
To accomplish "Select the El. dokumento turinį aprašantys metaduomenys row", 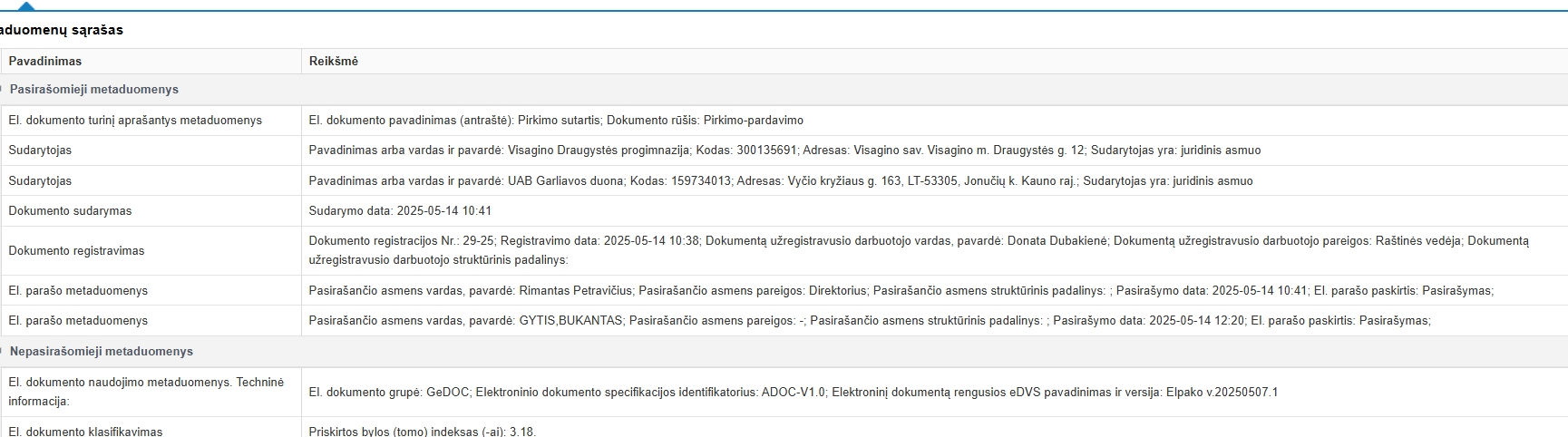I will [135, 121].
